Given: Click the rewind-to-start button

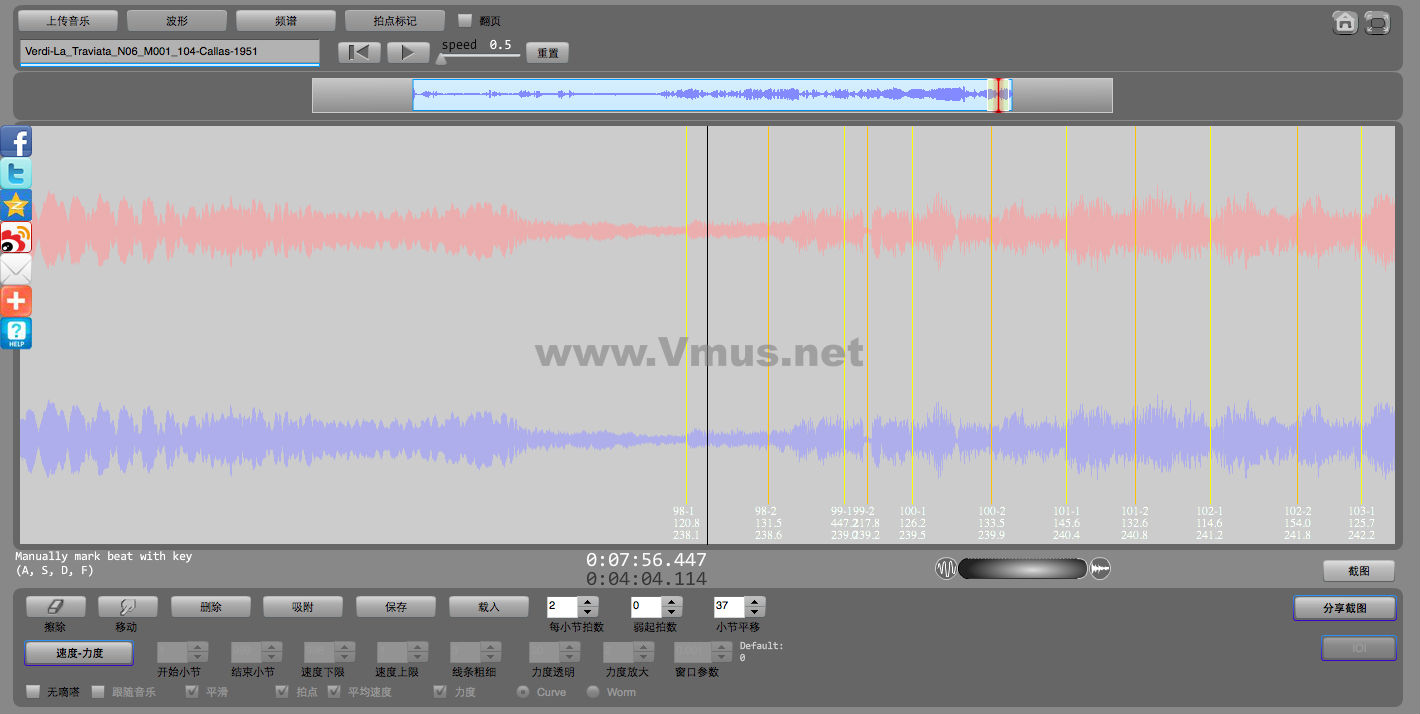Looking at the screenshot, I should pos(359,53).
